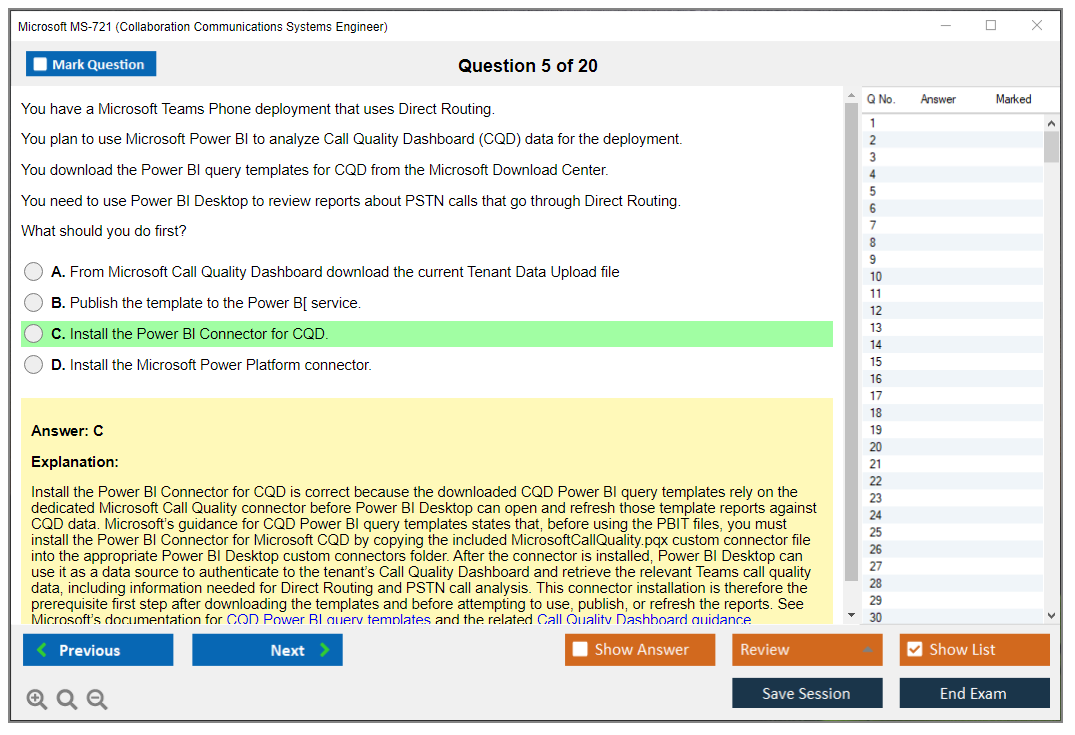
Task: Click the Answer: C label
Action: (x=67, y=431)
